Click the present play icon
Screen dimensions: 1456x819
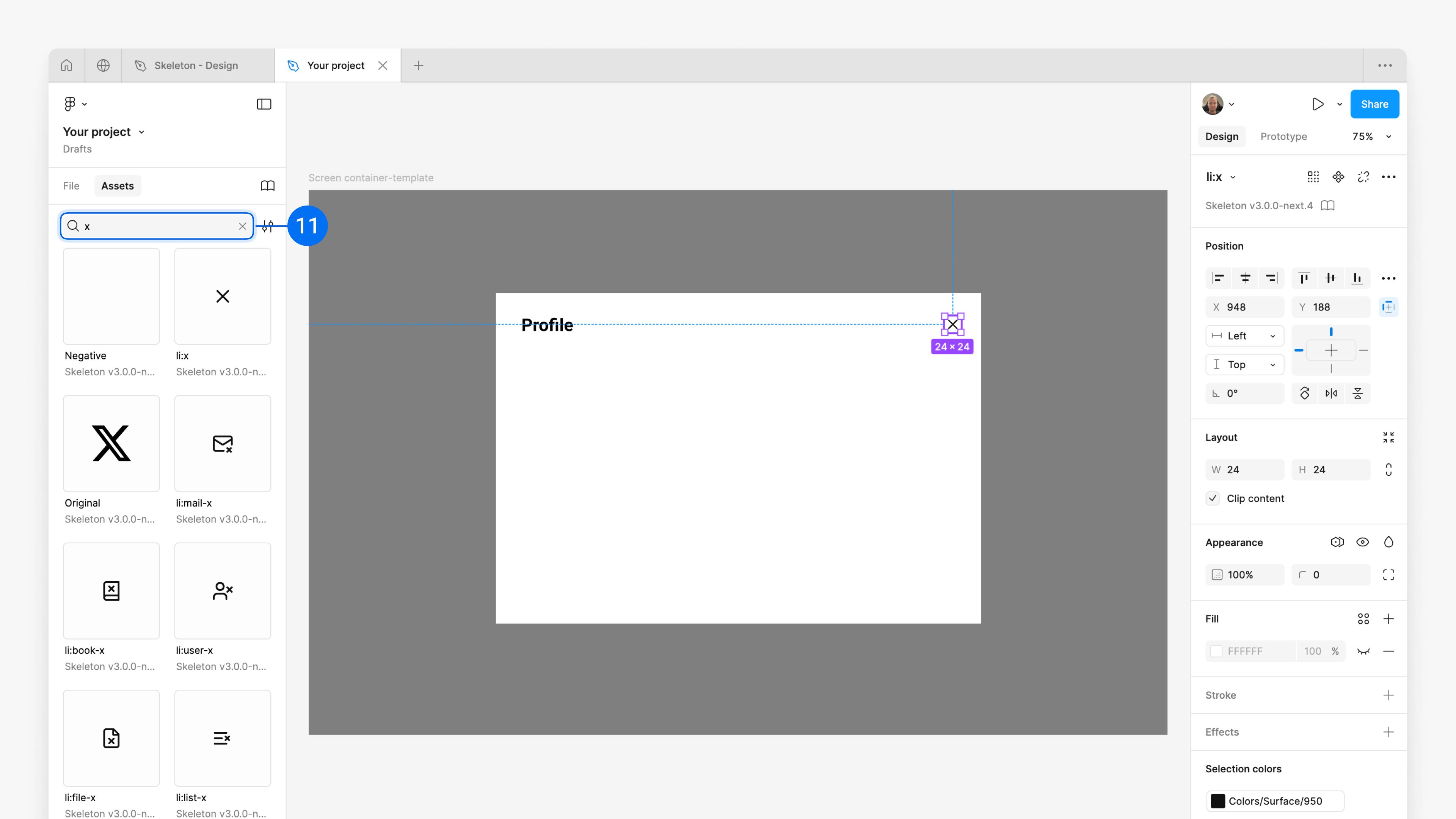click(1318, 104)
